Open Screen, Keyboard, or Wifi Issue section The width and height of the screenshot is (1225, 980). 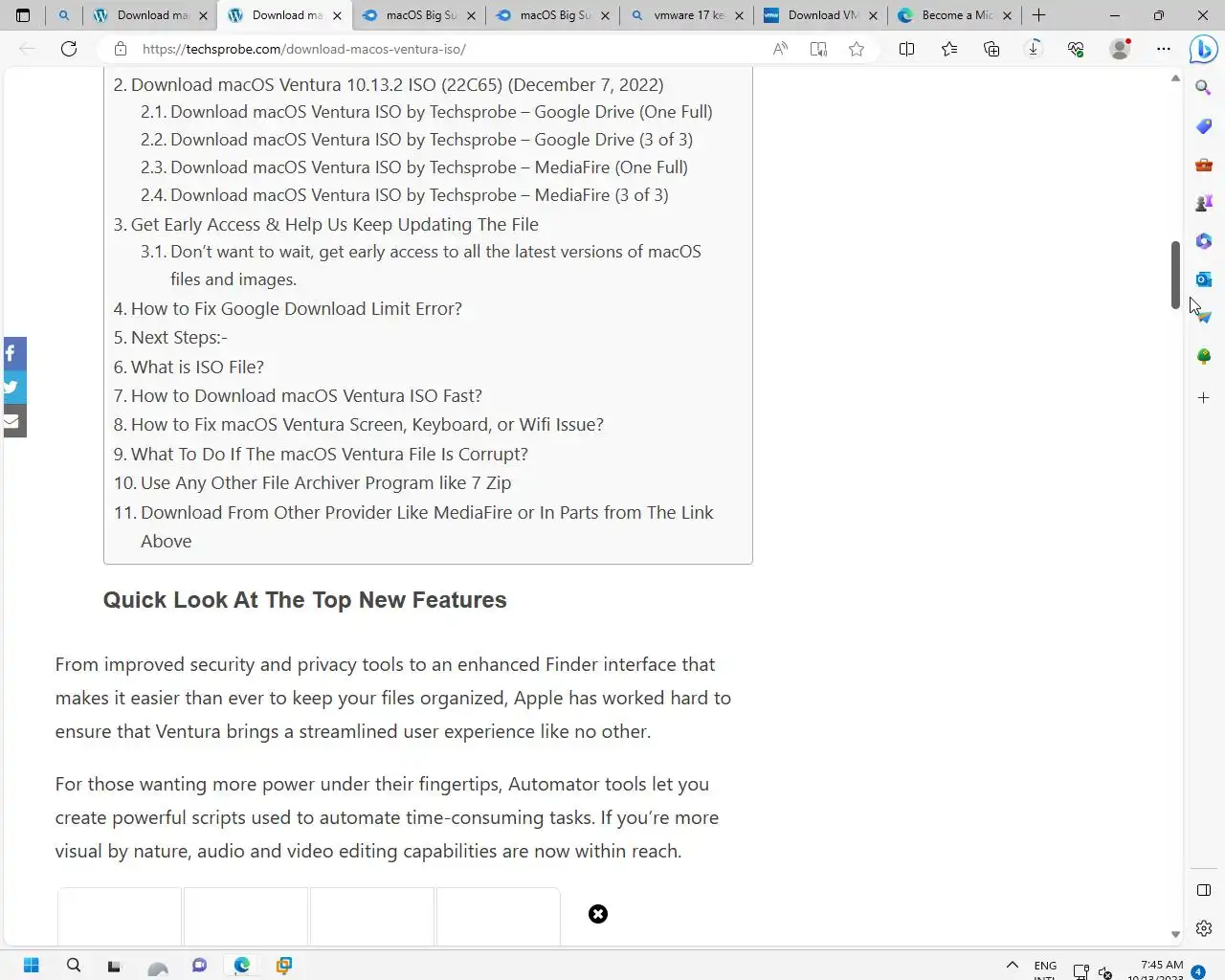pos(367,425)
